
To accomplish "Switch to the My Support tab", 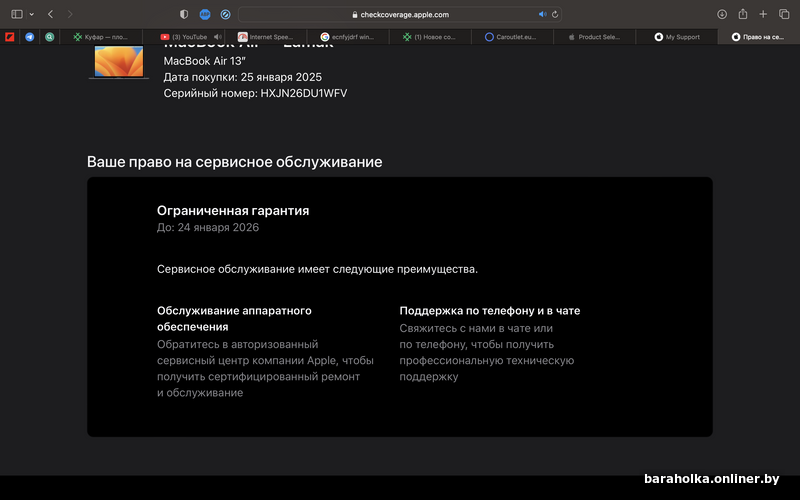I will (677, 37).
